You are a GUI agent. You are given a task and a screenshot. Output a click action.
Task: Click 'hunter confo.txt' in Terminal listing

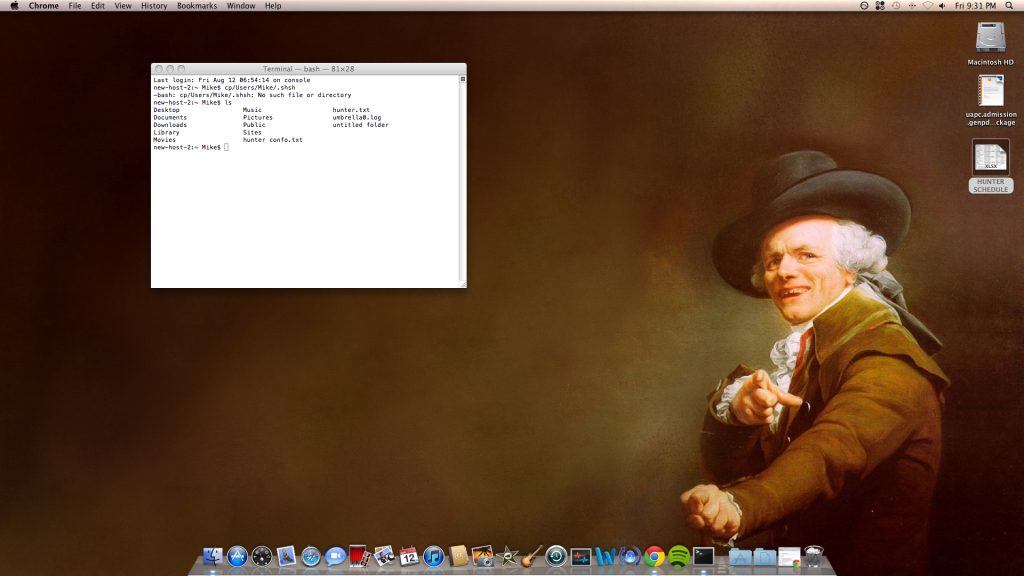[272, 140]
